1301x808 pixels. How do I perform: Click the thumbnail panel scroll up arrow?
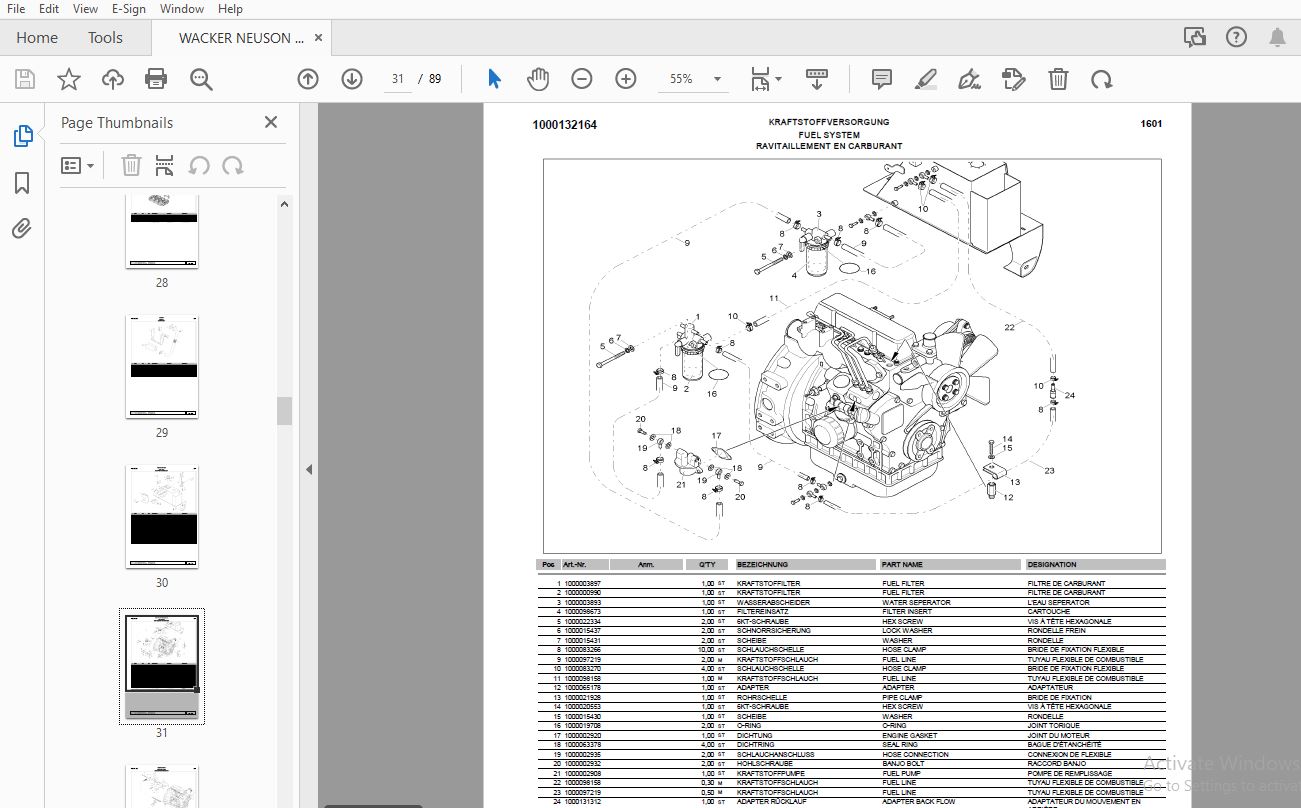point(284,204)
